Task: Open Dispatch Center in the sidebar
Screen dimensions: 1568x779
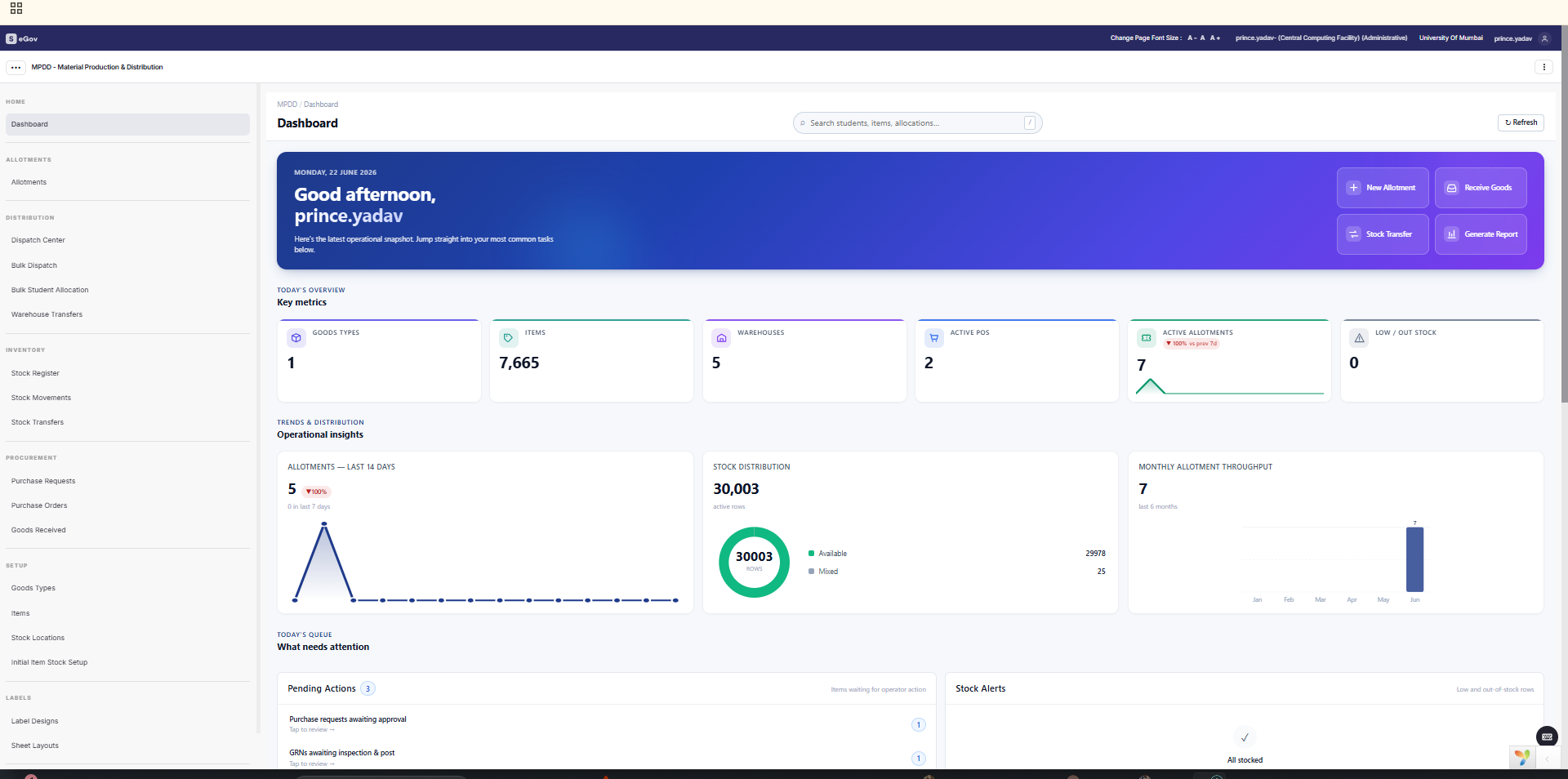Action: pos(127,240)
